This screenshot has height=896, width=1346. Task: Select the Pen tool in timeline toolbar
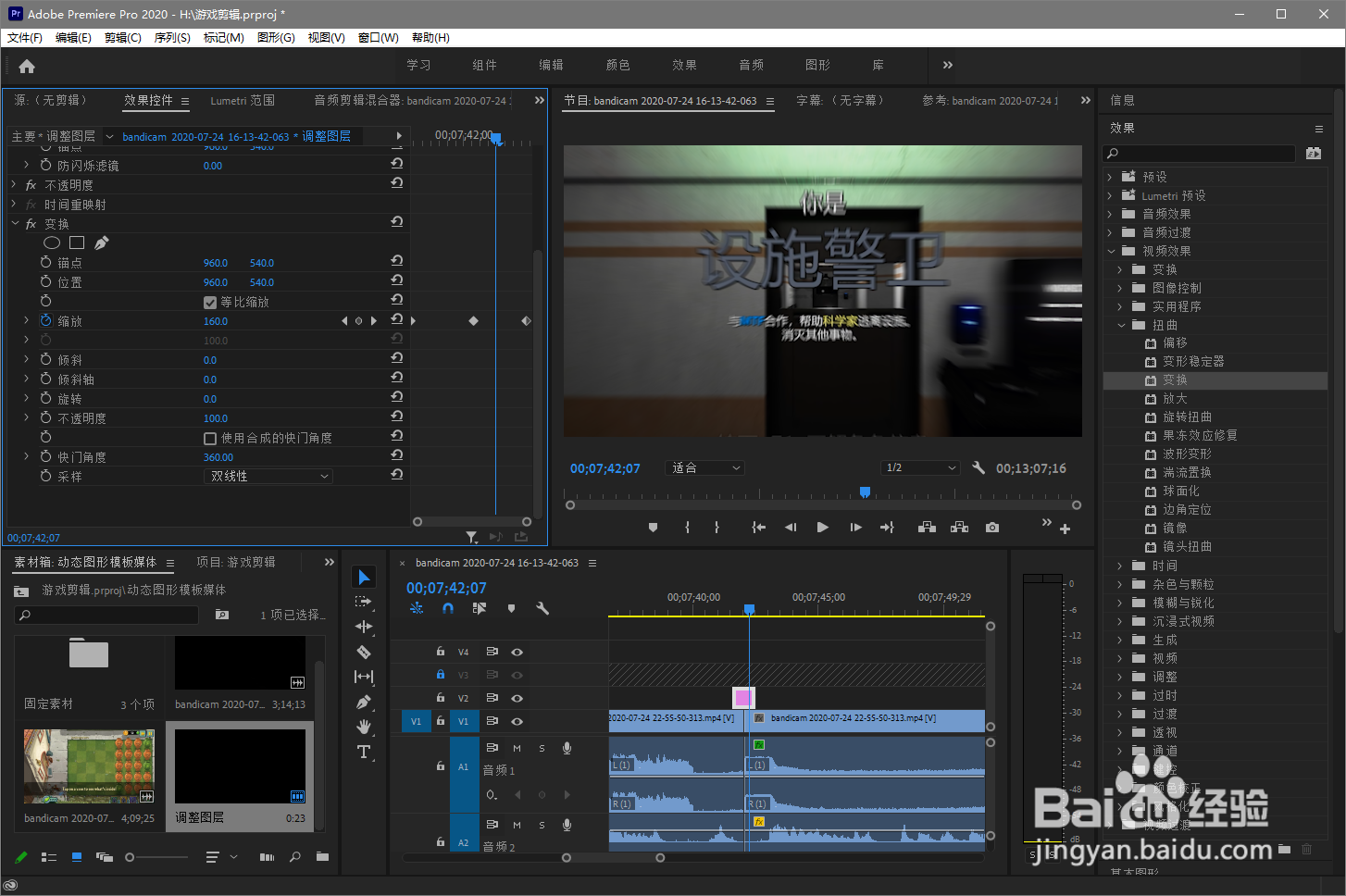pyautogui.click(x=364, y=702)
